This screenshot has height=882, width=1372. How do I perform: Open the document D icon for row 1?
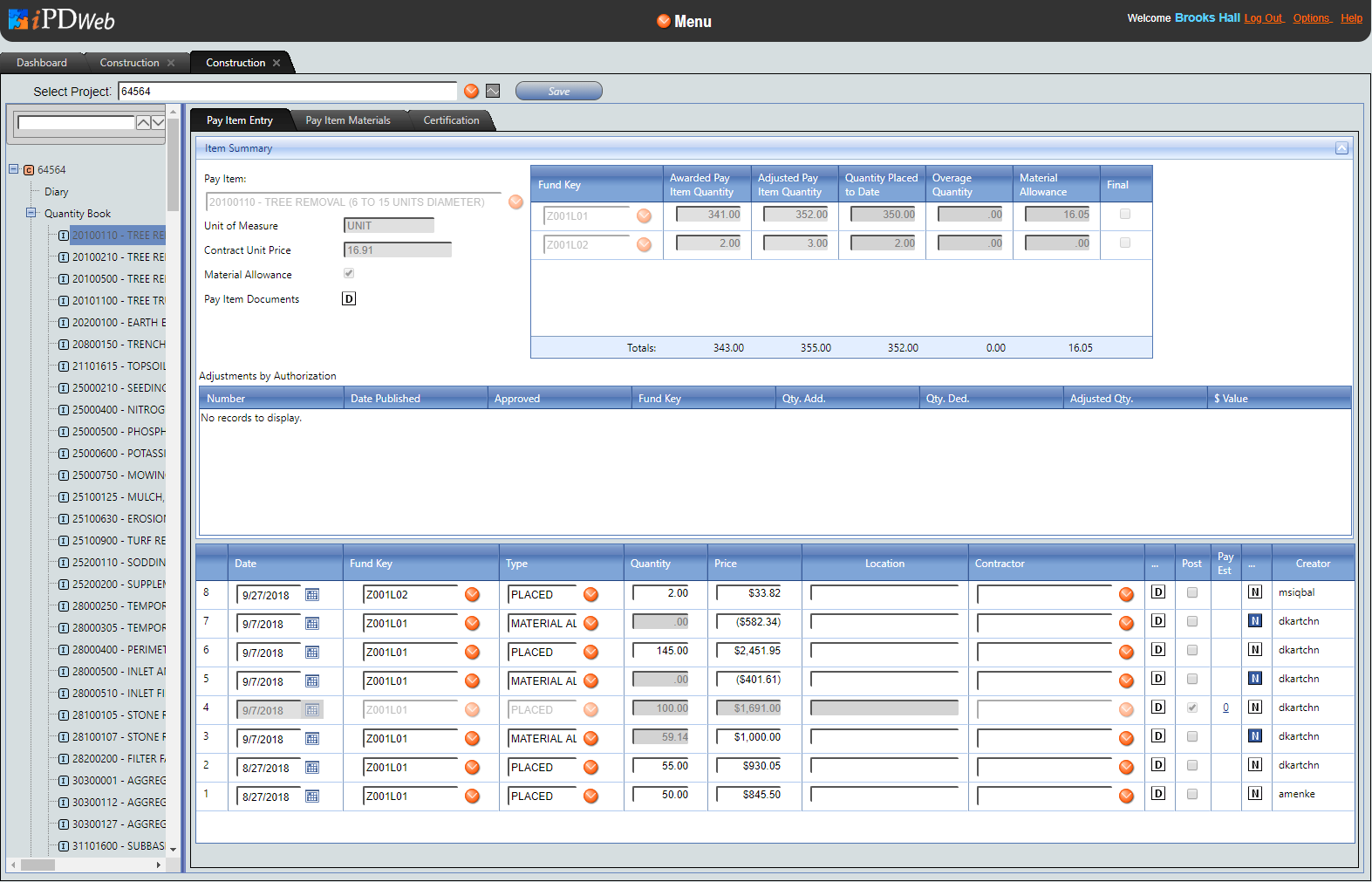coord(1158,794)
